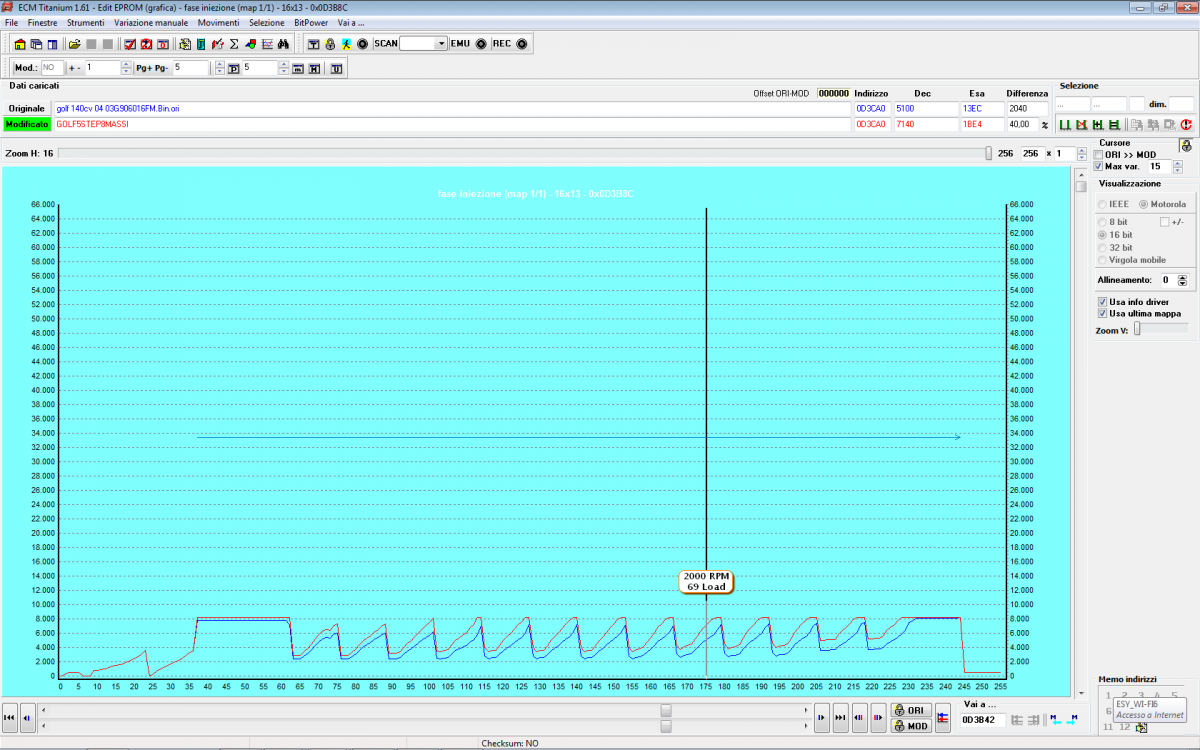
Task: Open the BitPower menu
Action: coord(311,22)
